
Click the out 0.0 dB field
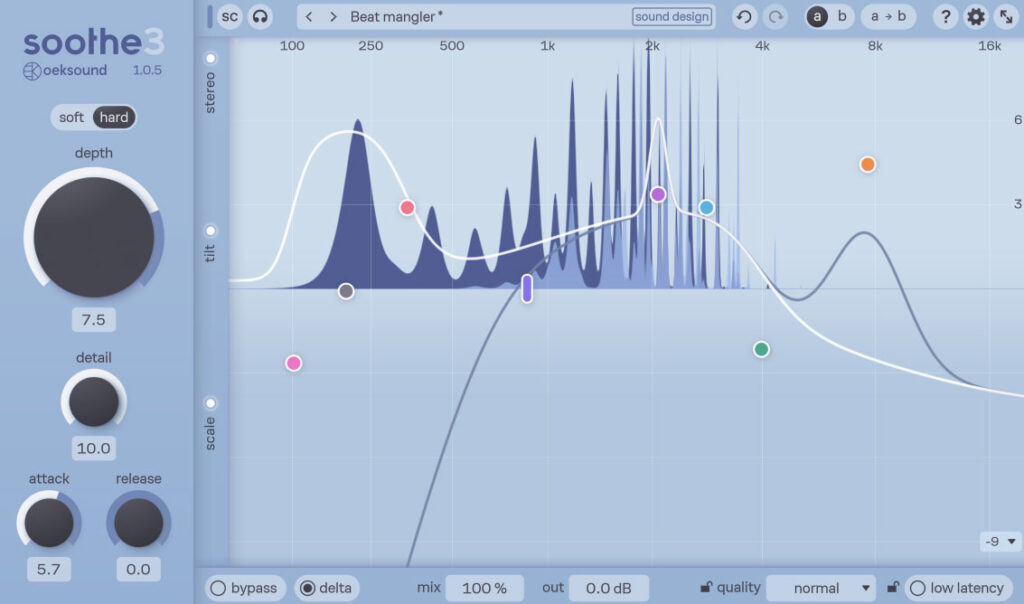click(609, 588)
